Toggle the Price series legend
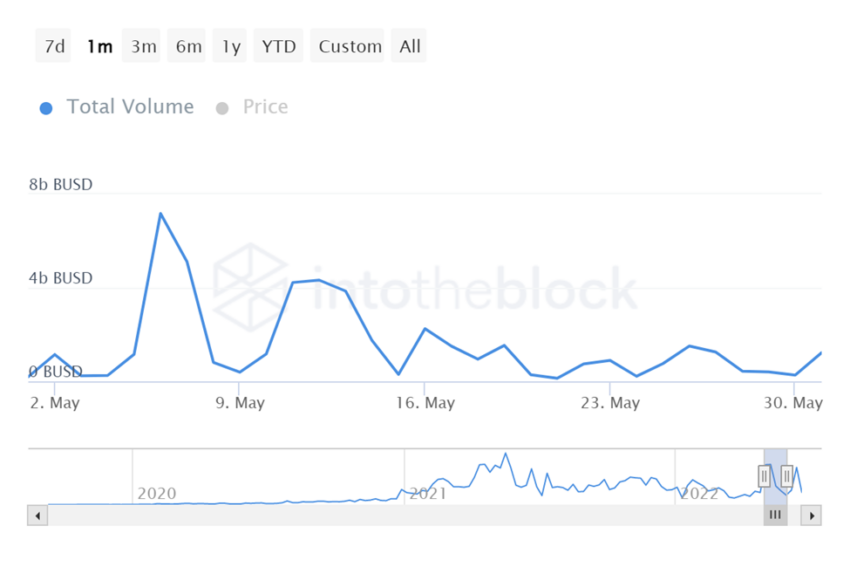 pos(265,107)
